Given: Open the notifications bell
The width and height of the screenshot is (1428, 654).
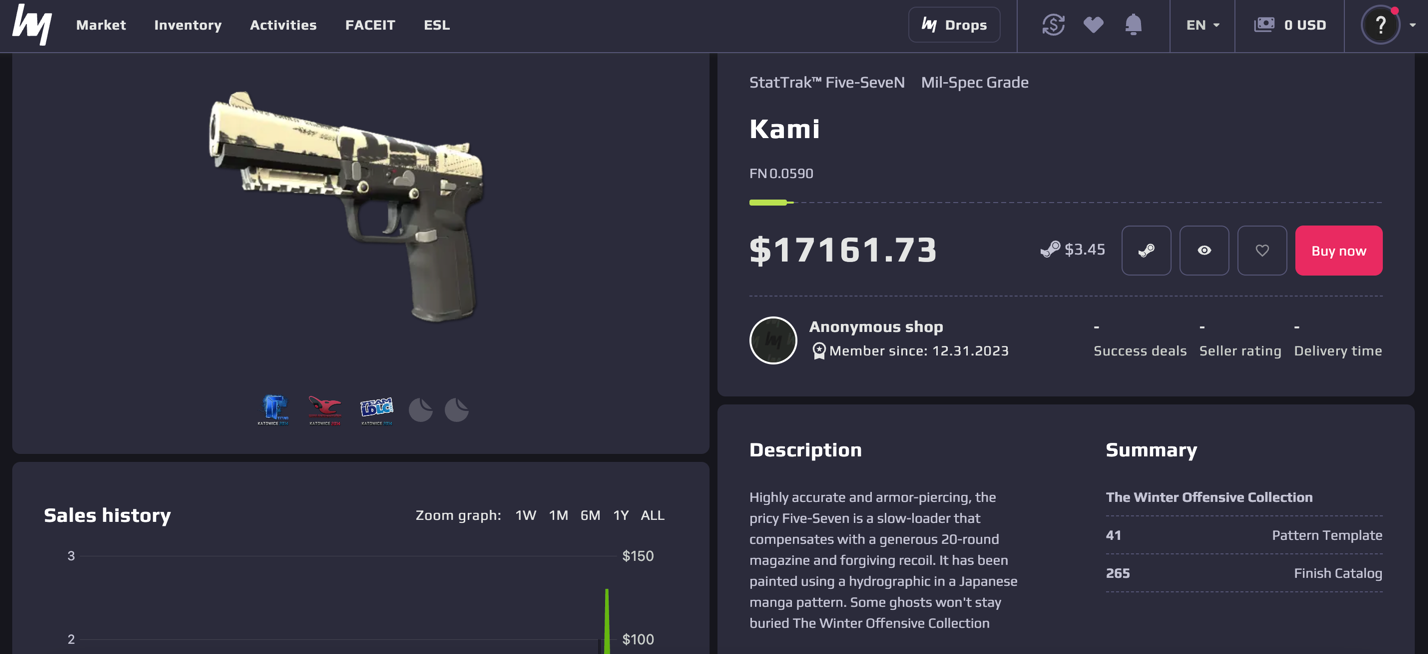Looking at the screenshot, I should tap(1133, 25).
